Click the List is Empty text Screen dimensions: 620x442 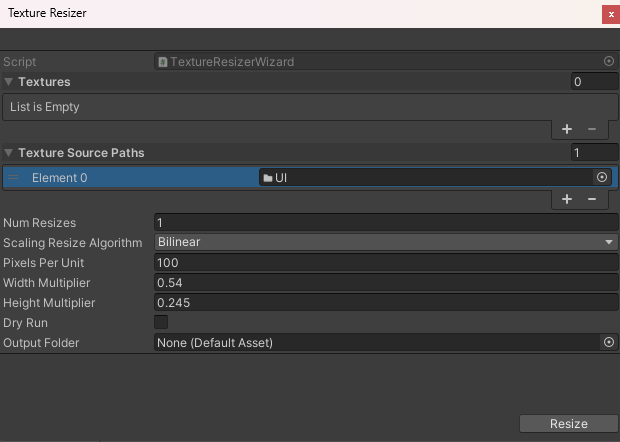[45, 107]
